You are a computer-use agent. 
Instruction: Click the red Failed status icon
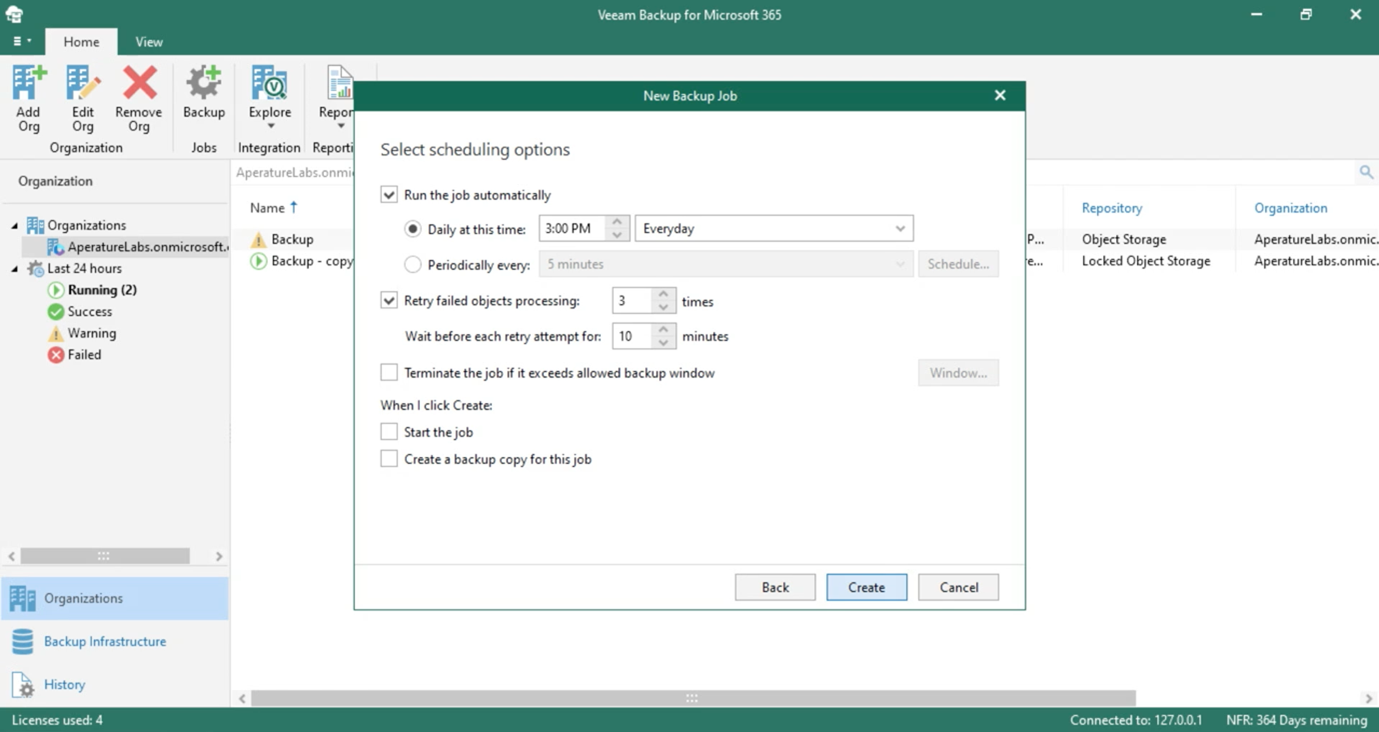56,355
